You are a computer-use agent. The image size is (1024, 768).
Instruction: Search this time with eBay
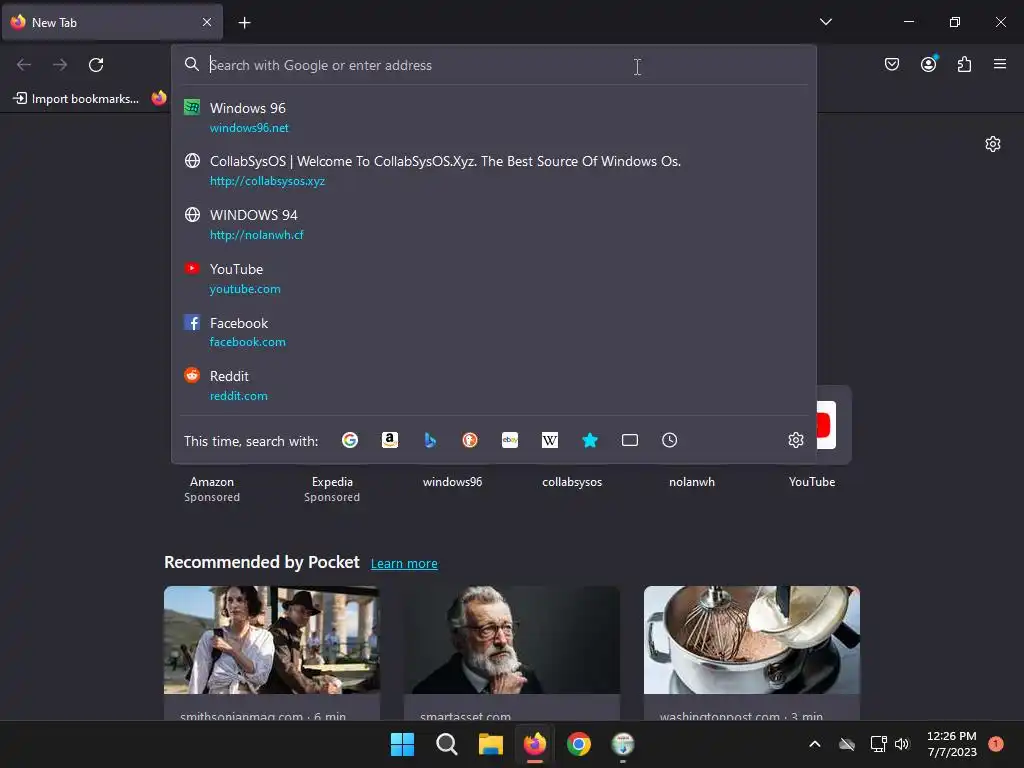click(510, 440)
